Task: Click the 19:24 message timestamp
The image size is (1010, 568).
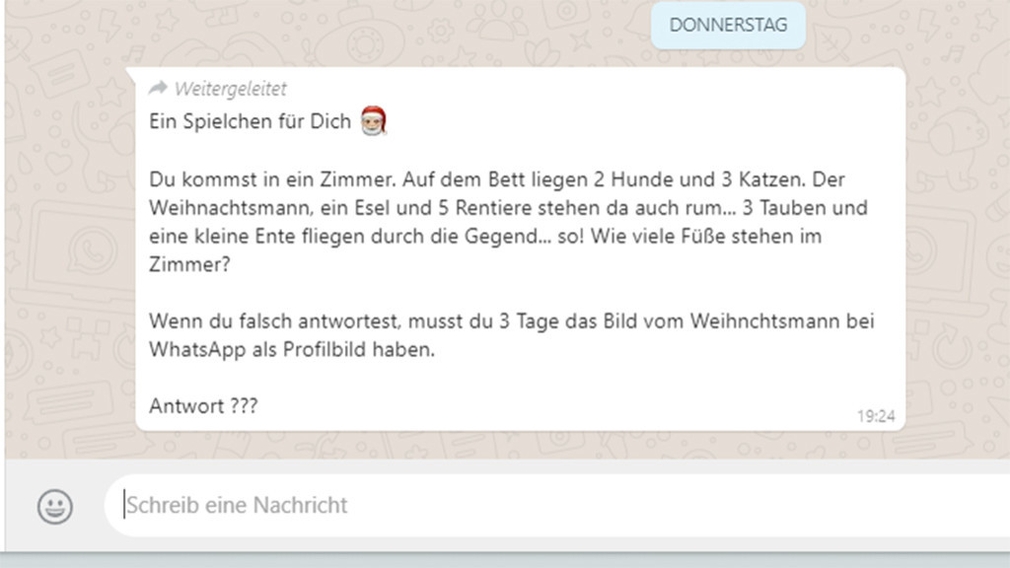Action: [x=875, y=417]
